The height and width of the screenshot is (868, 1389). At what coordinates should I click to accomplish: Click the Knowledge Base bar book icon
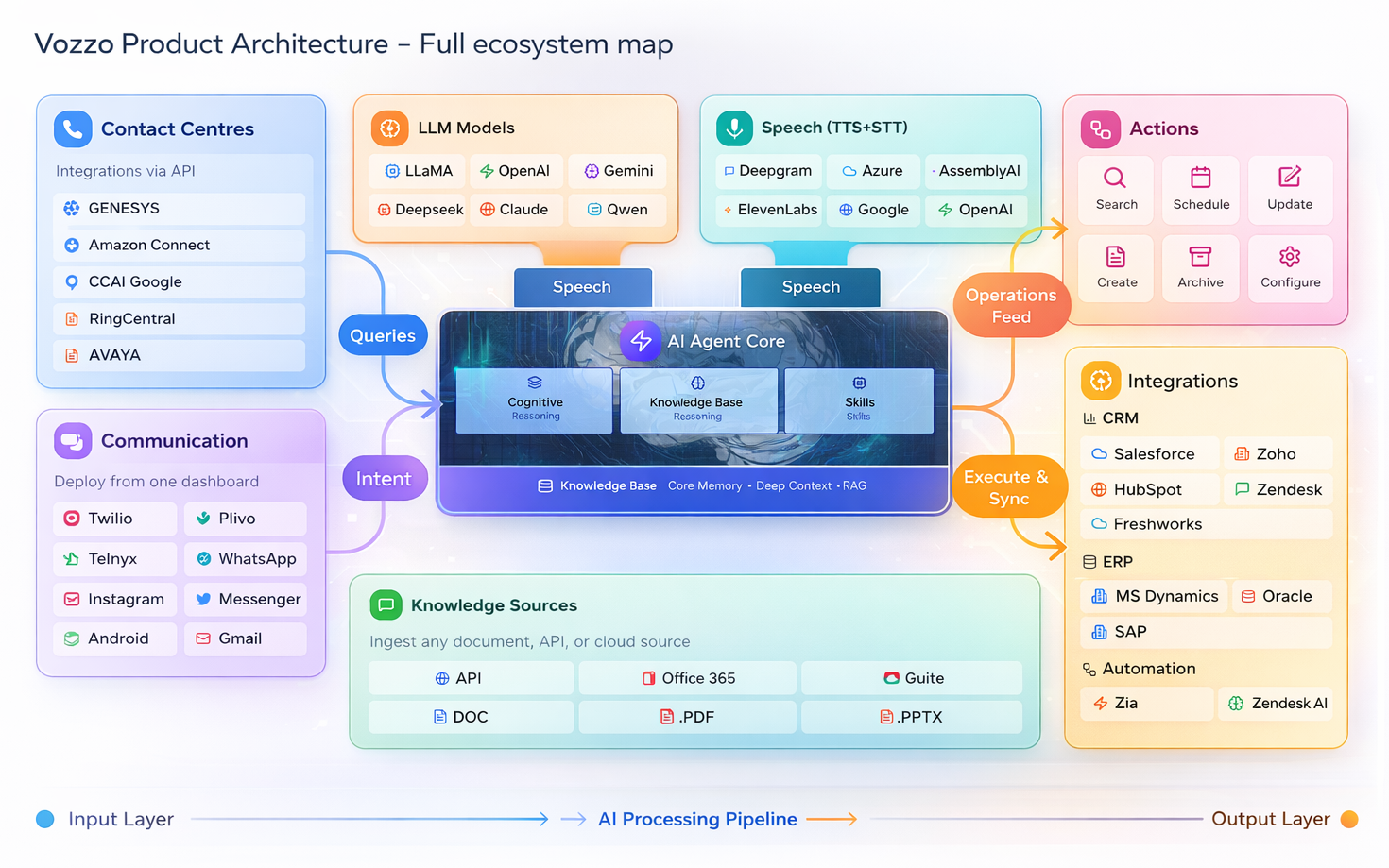(x=545, y=486)
